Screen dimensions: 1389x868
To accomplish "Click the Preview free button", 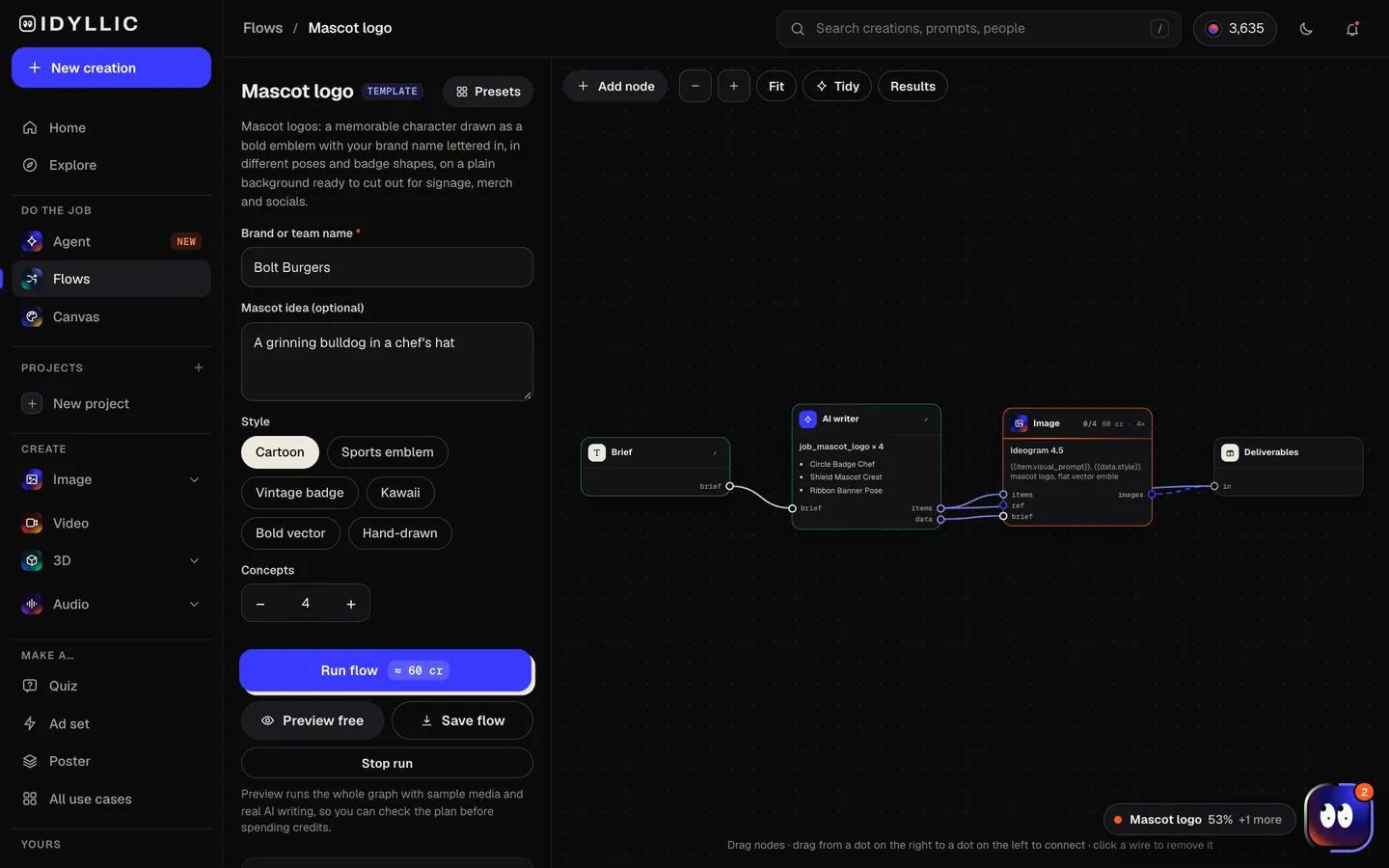I will pyautogui.click(x=313, y=720).
